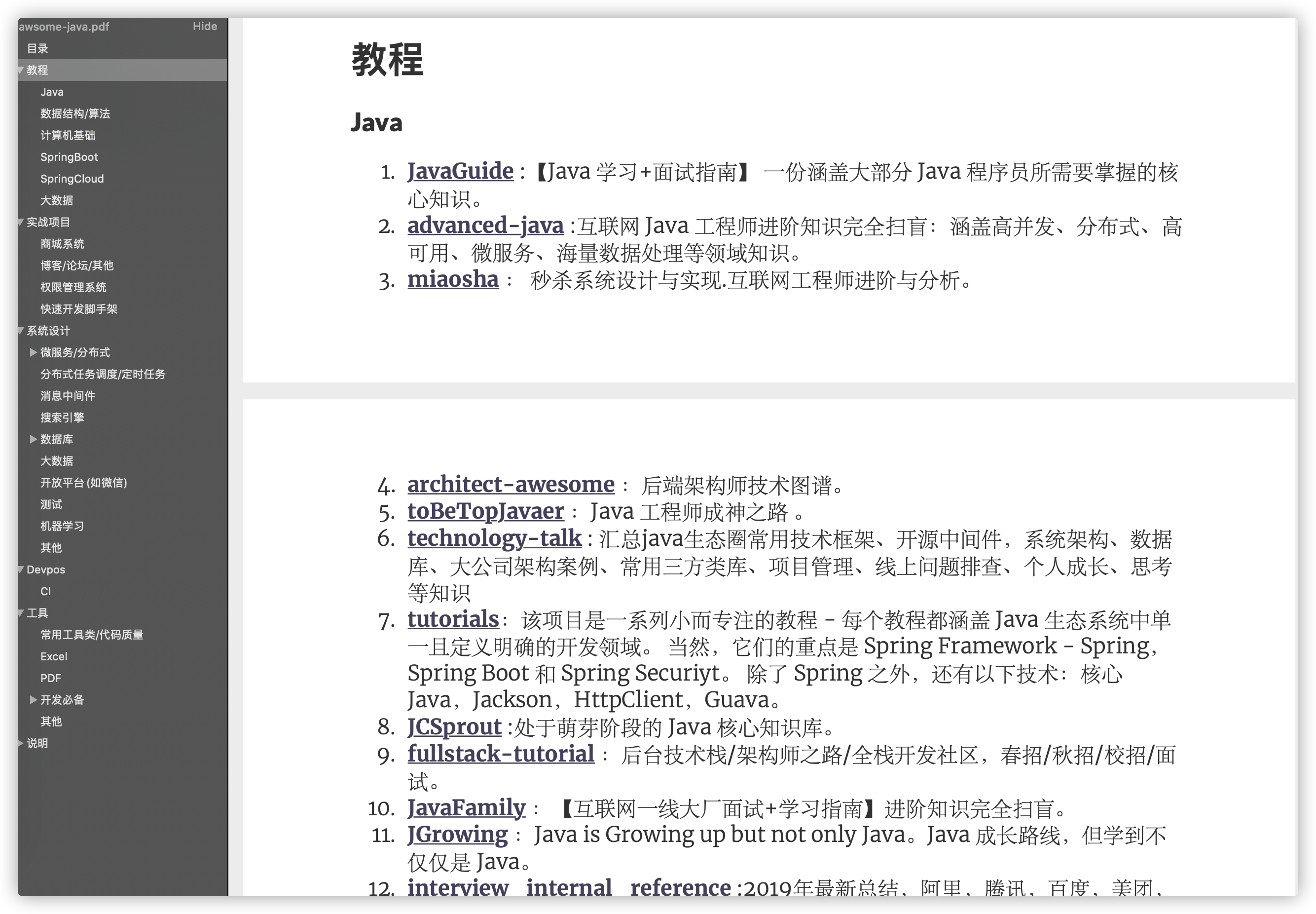This screenshot has width=1316, height=914.
Task: Open the fullstack-tutorial link
Action: [501, 754]
